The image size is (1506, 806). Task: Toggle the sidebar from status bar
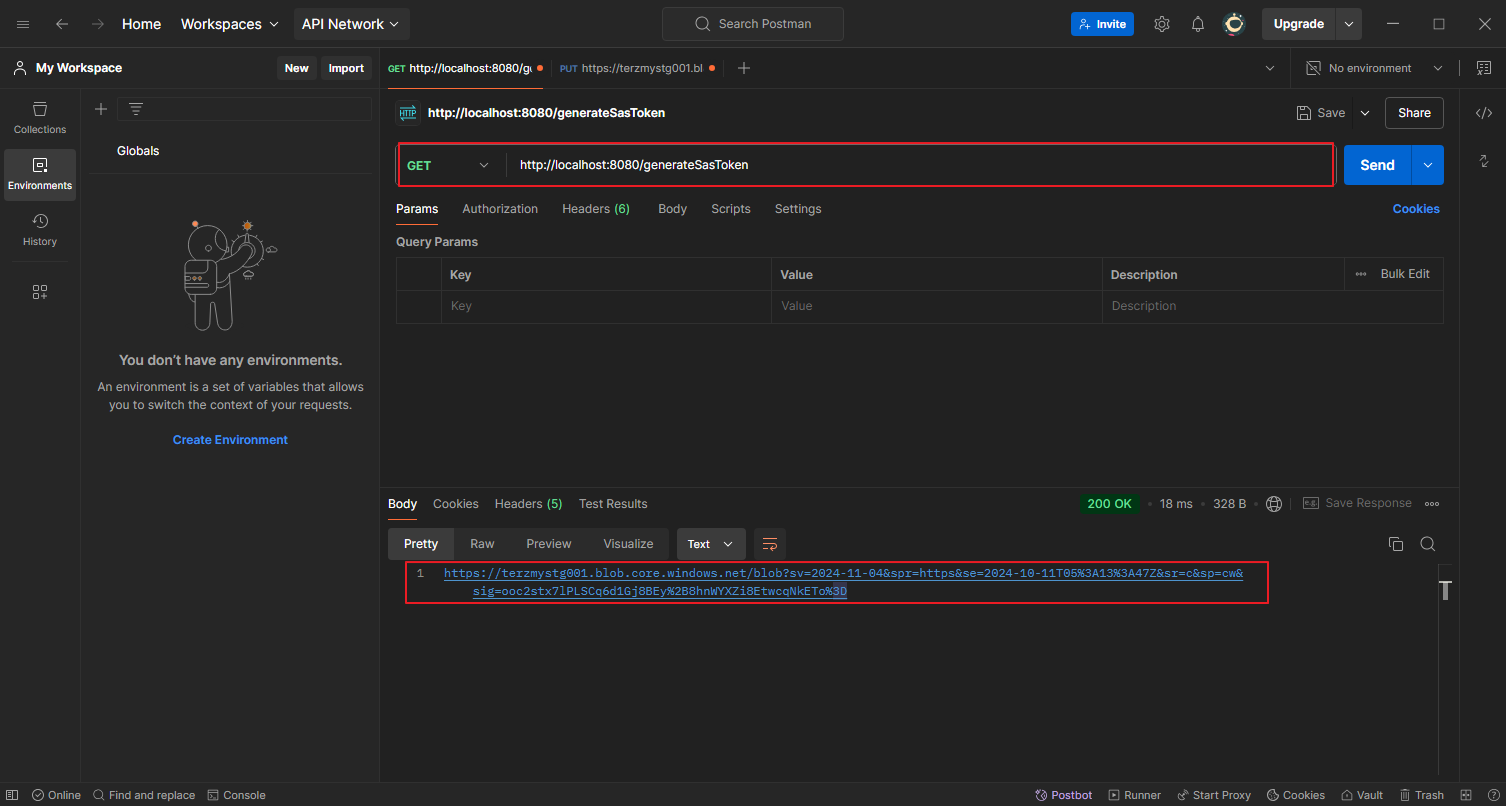coord(12,795)
